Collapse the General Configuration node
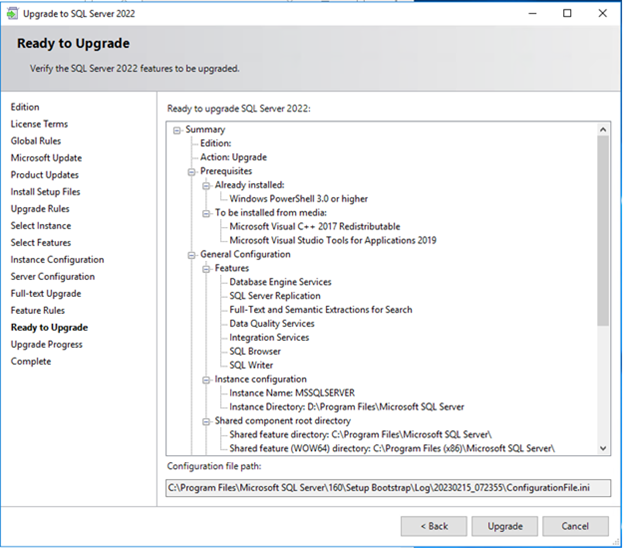 click(x=191, y=255)
